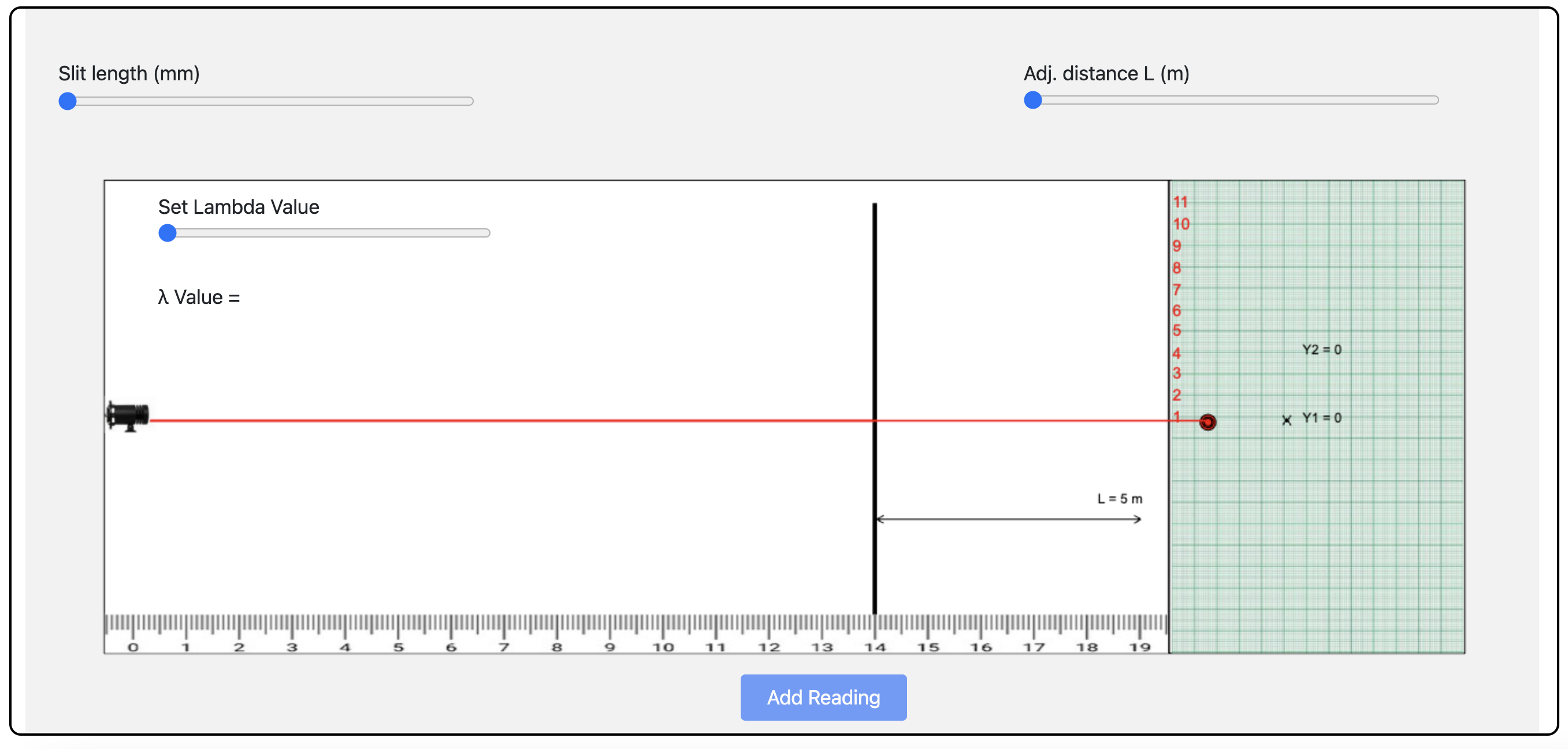Click the Y1 = 0 readout label
Screen dimensions: 1568x749
[1321, 418]
